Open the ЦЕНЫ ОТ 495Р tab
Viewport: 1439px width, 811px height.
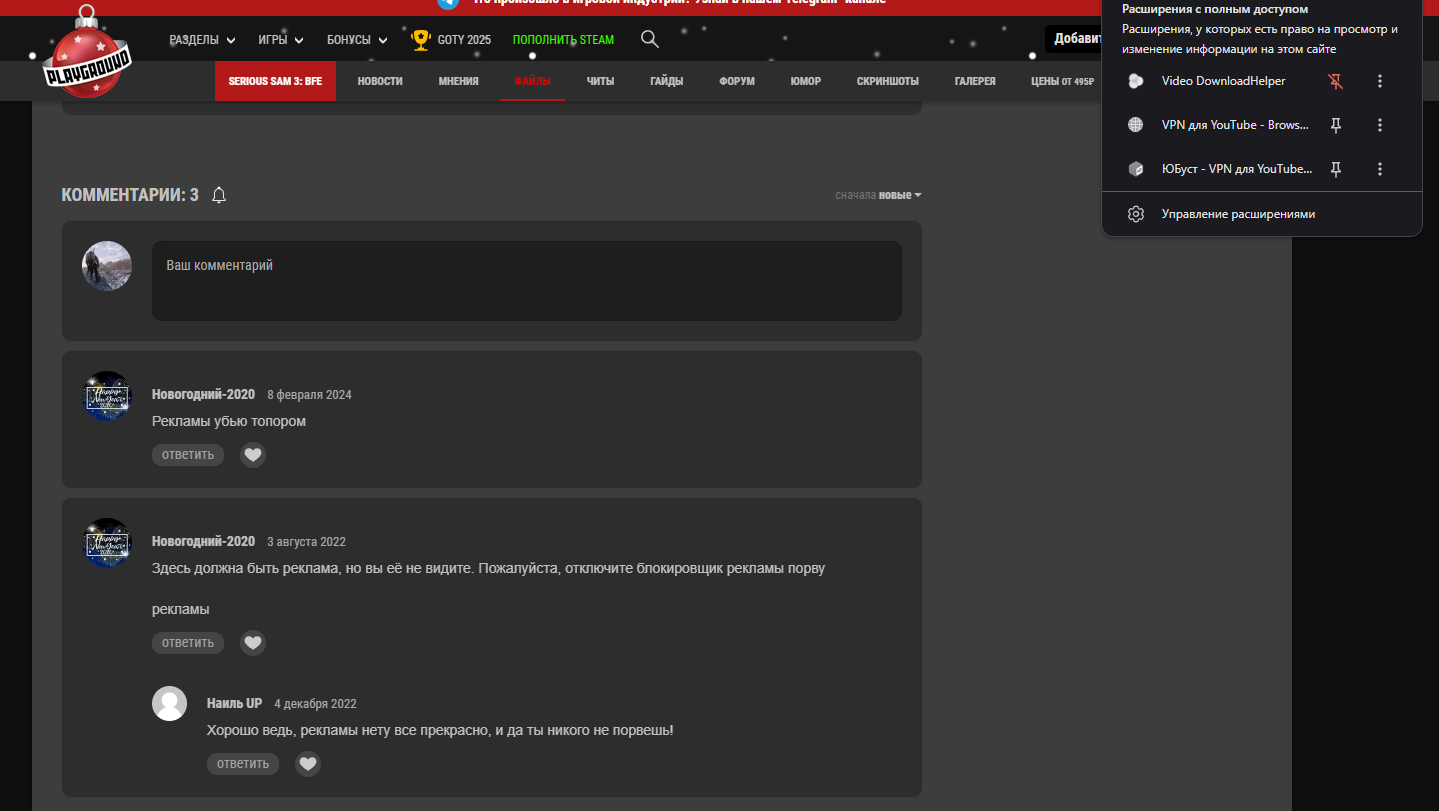pos(1063,81)
